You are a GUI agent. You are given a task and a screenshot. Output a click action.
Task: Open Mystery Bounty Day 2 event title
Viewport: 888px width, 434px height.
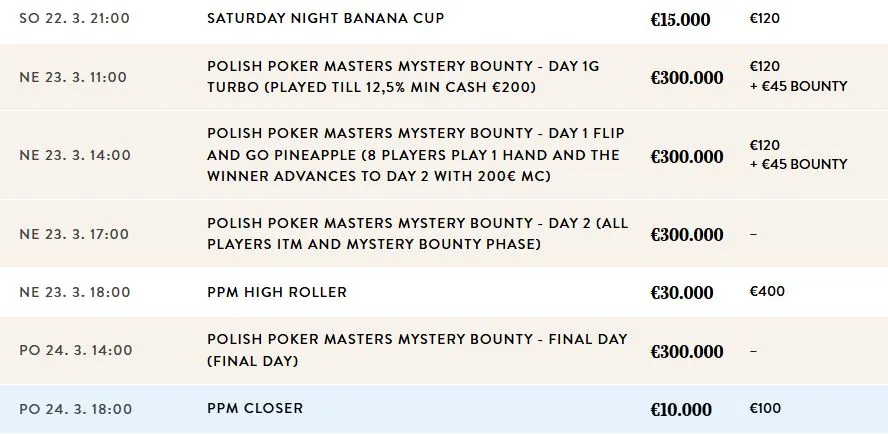click(x=417, y=233)
